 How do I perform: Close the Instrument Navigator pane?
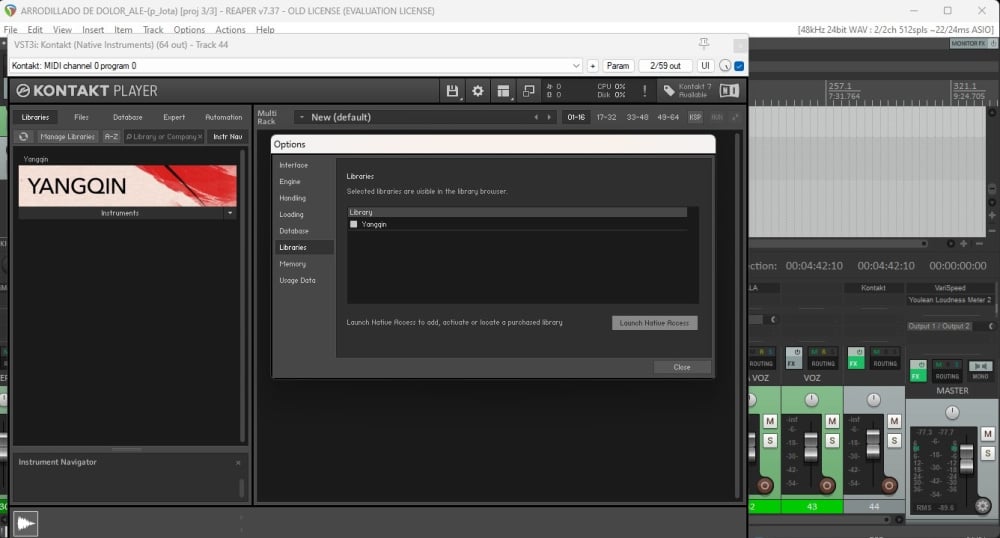[x=238, y=463]
